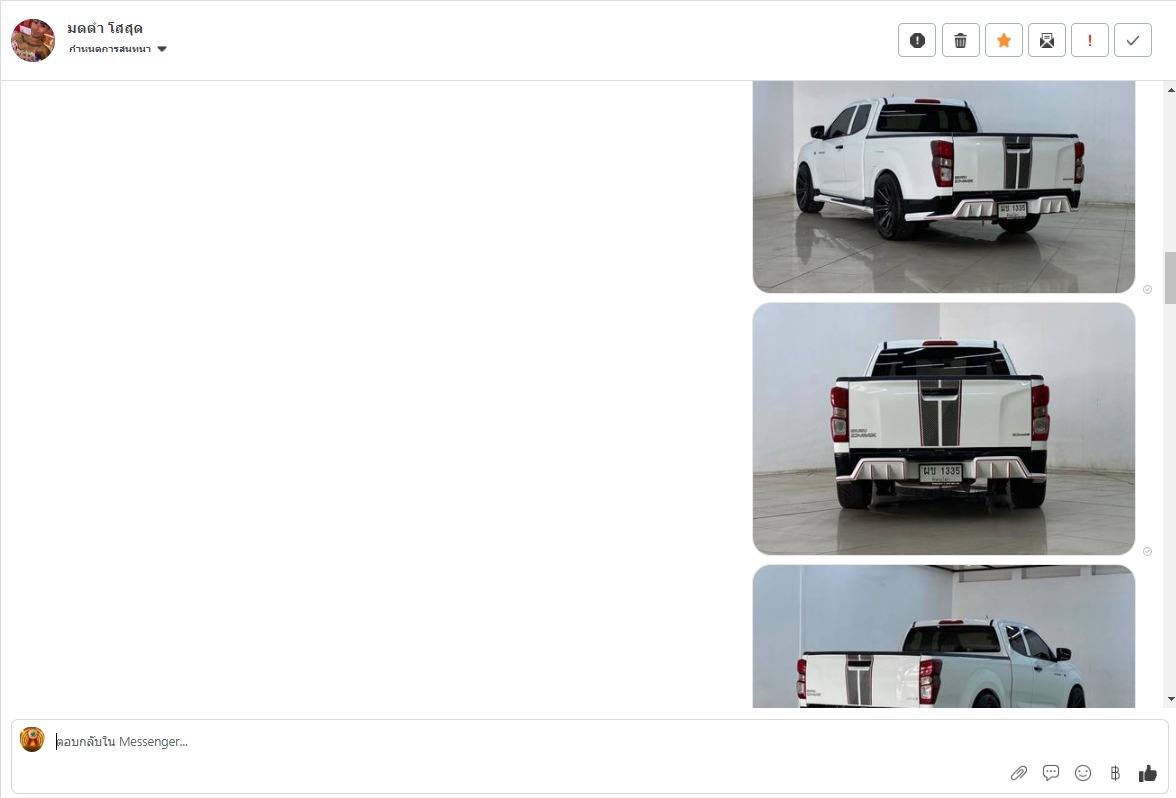Click the chat vertical scrollbar thumb
Image resolution: width=1176 pixels, height=798 pixels.
[1170, 278]
